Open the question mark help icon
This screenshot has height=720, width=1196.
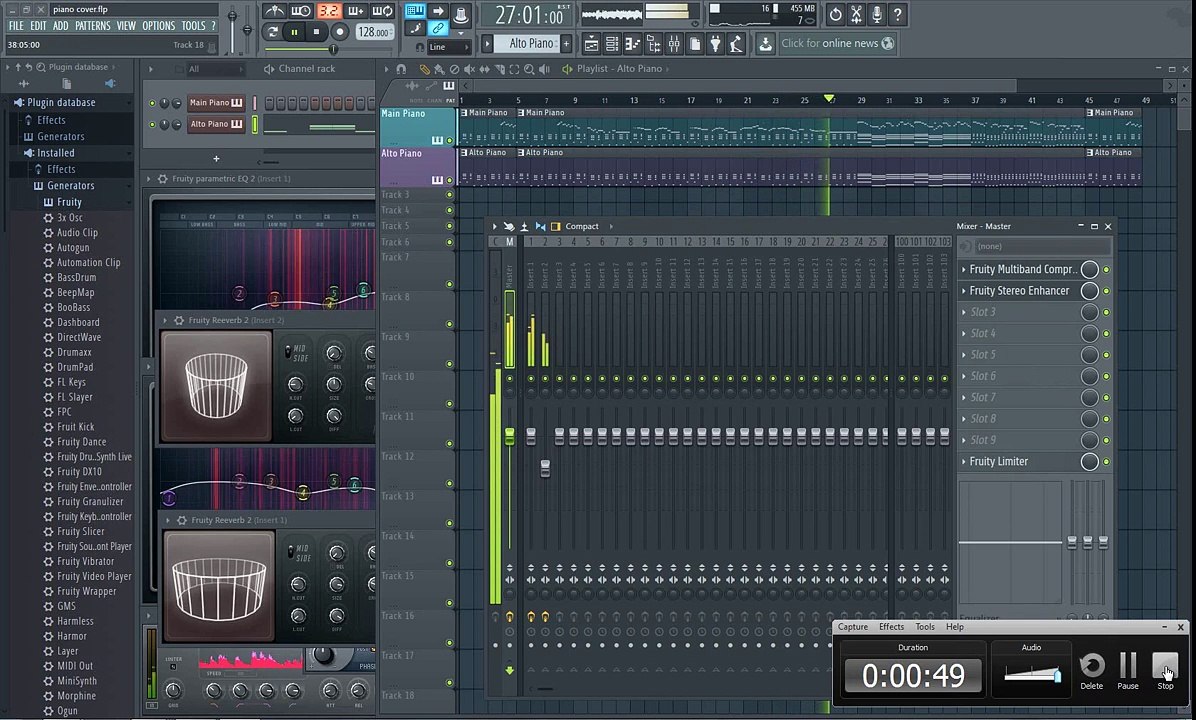(898, 14)
